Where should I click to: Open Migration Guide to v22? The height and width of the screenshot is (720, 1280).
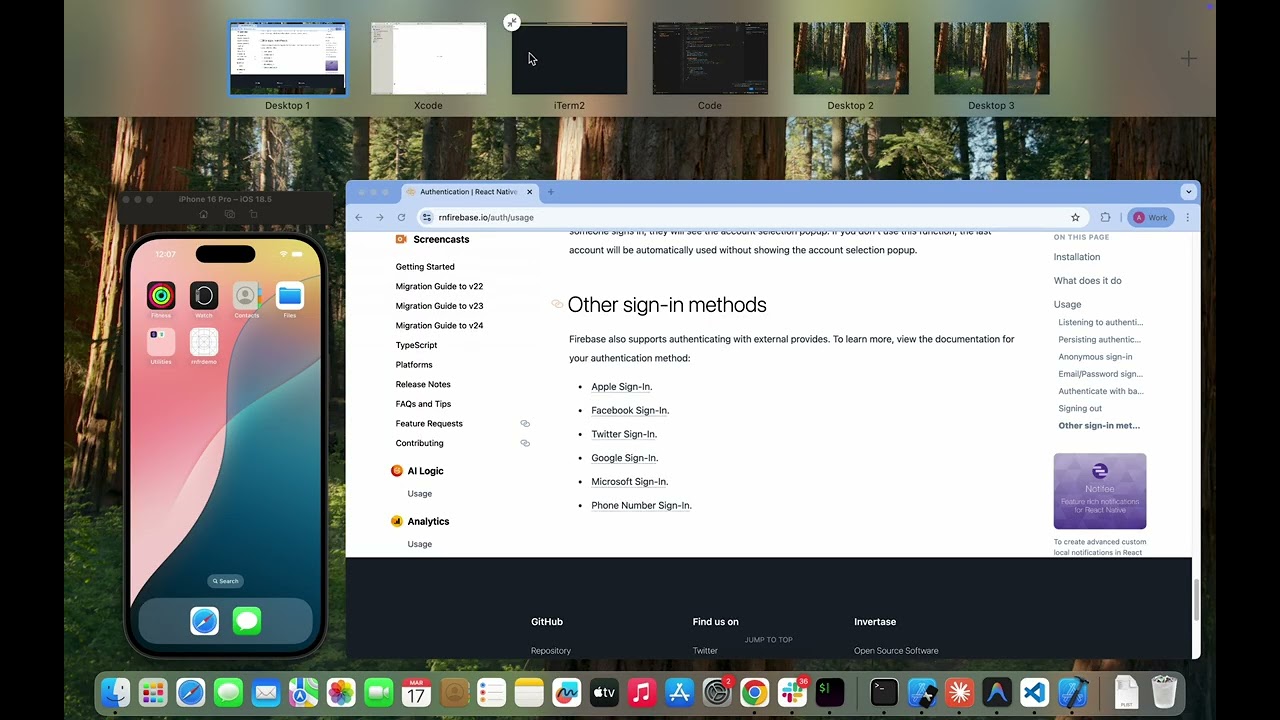[x=439, y=286]
